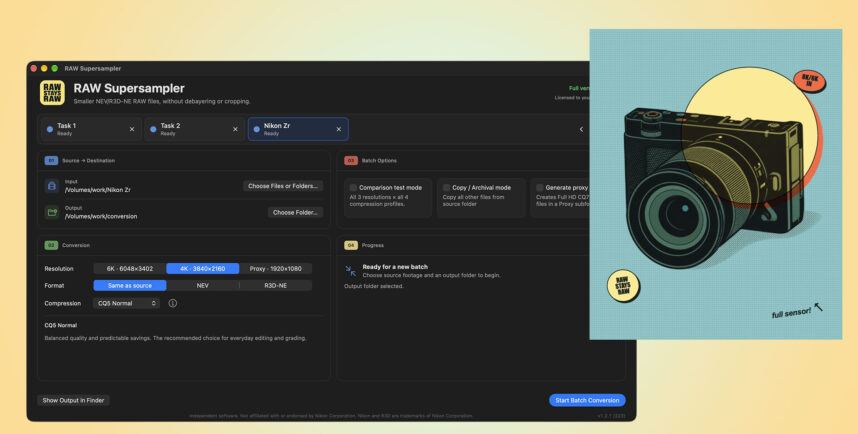Screen dimensions: 858x434
Task: Click the Choose Folder button
Action: [x=295, y=212]
